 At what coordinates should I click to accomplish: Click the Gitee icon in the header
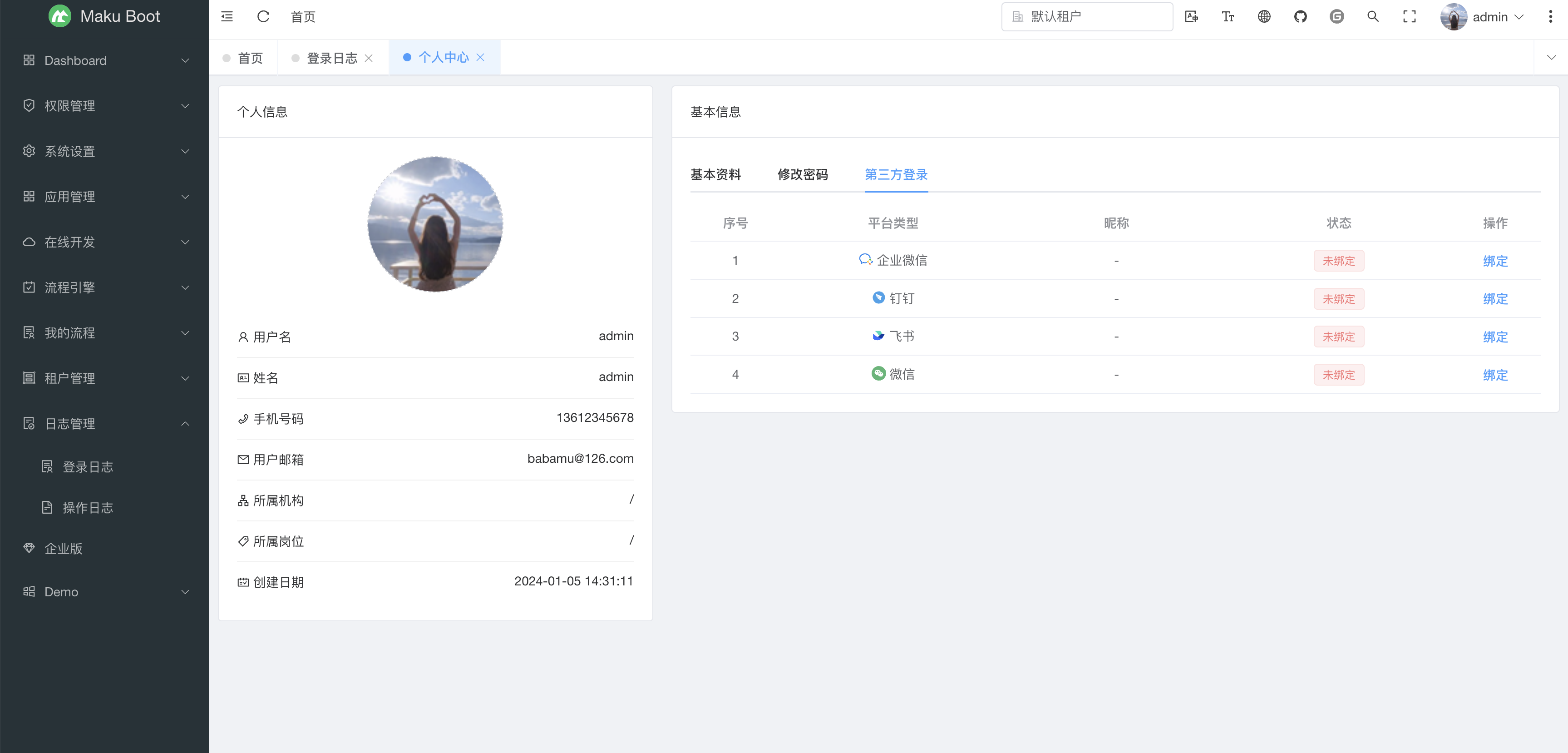(x=1336, y=16)
